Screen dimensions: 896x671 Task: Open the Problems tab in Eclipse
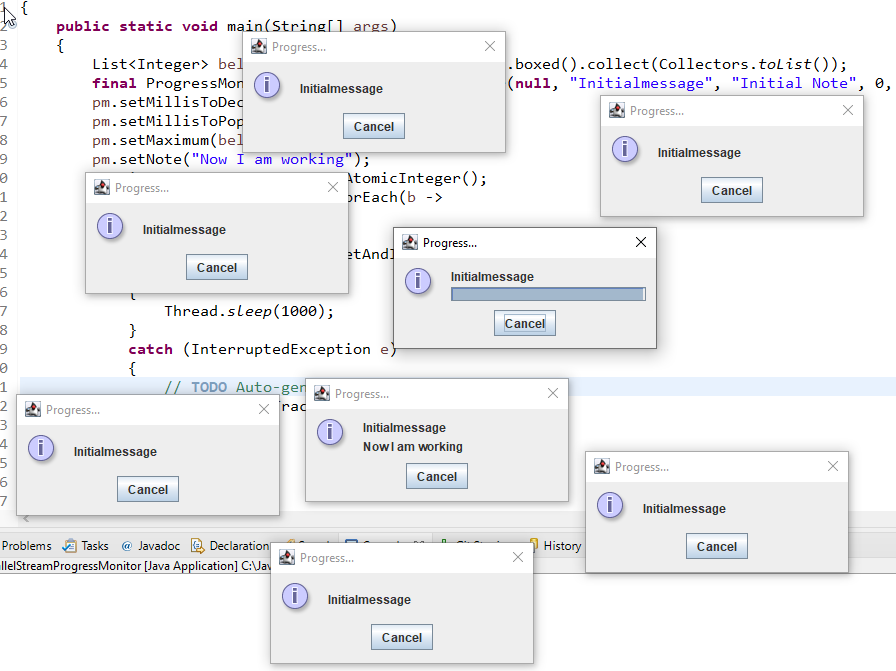coord(26,546)
